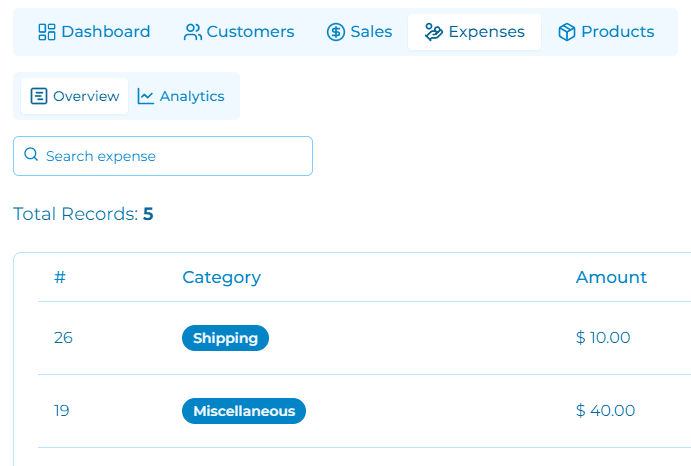This screenshot has height=466, width=691.
Task: Go to the Sales tab
Action: [359, 32]
